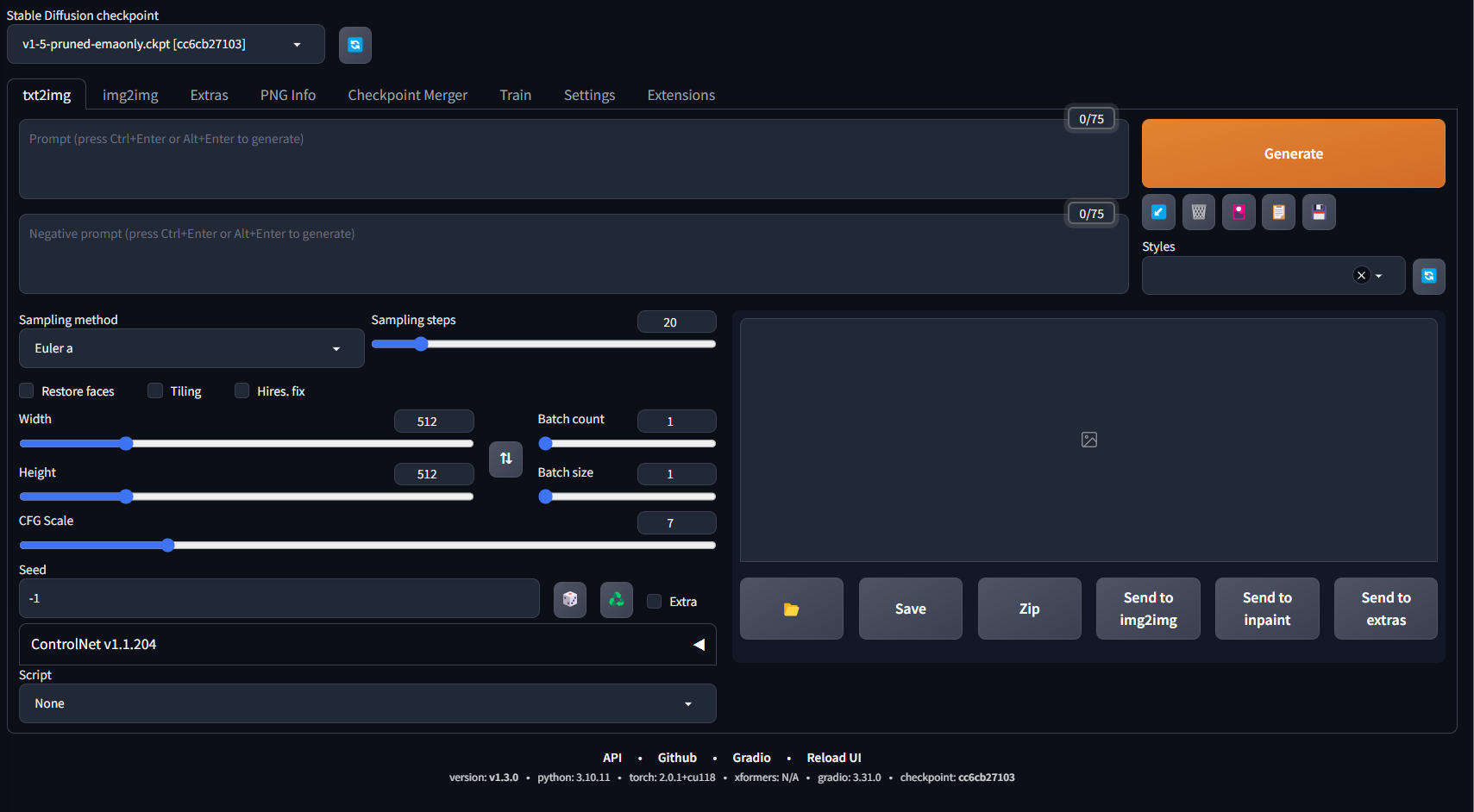
Task: Check the Extra seed checkbox
Action: click(x=655, y=601)
